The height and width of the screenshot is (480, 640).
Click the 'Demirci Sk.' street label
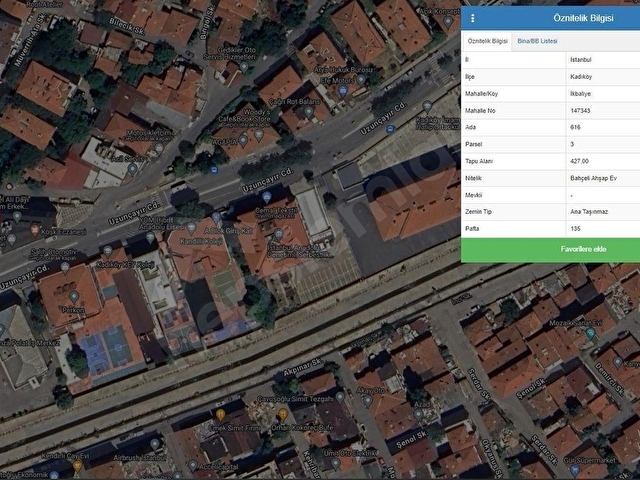(609, 378)
